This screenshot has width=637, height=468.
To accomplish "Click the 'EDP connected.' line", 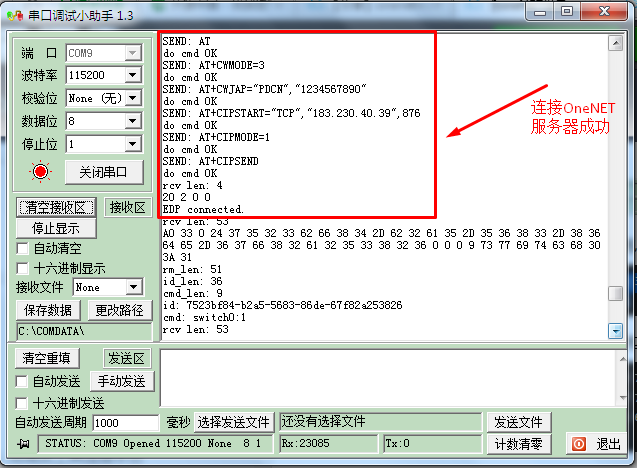I will pyautogui.click(x=203, y=210).
